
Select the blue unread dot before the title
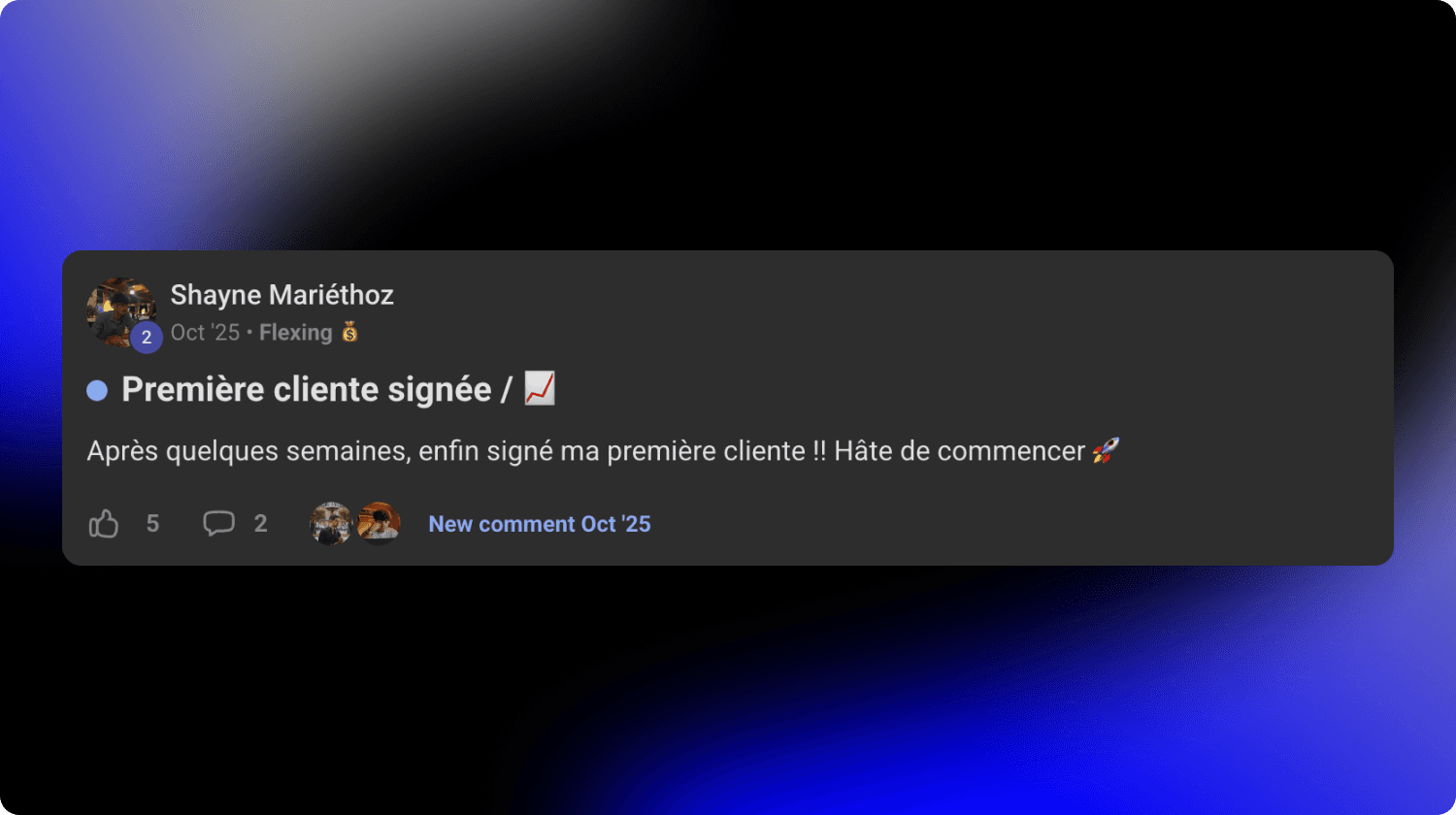[x=97, y=390]
